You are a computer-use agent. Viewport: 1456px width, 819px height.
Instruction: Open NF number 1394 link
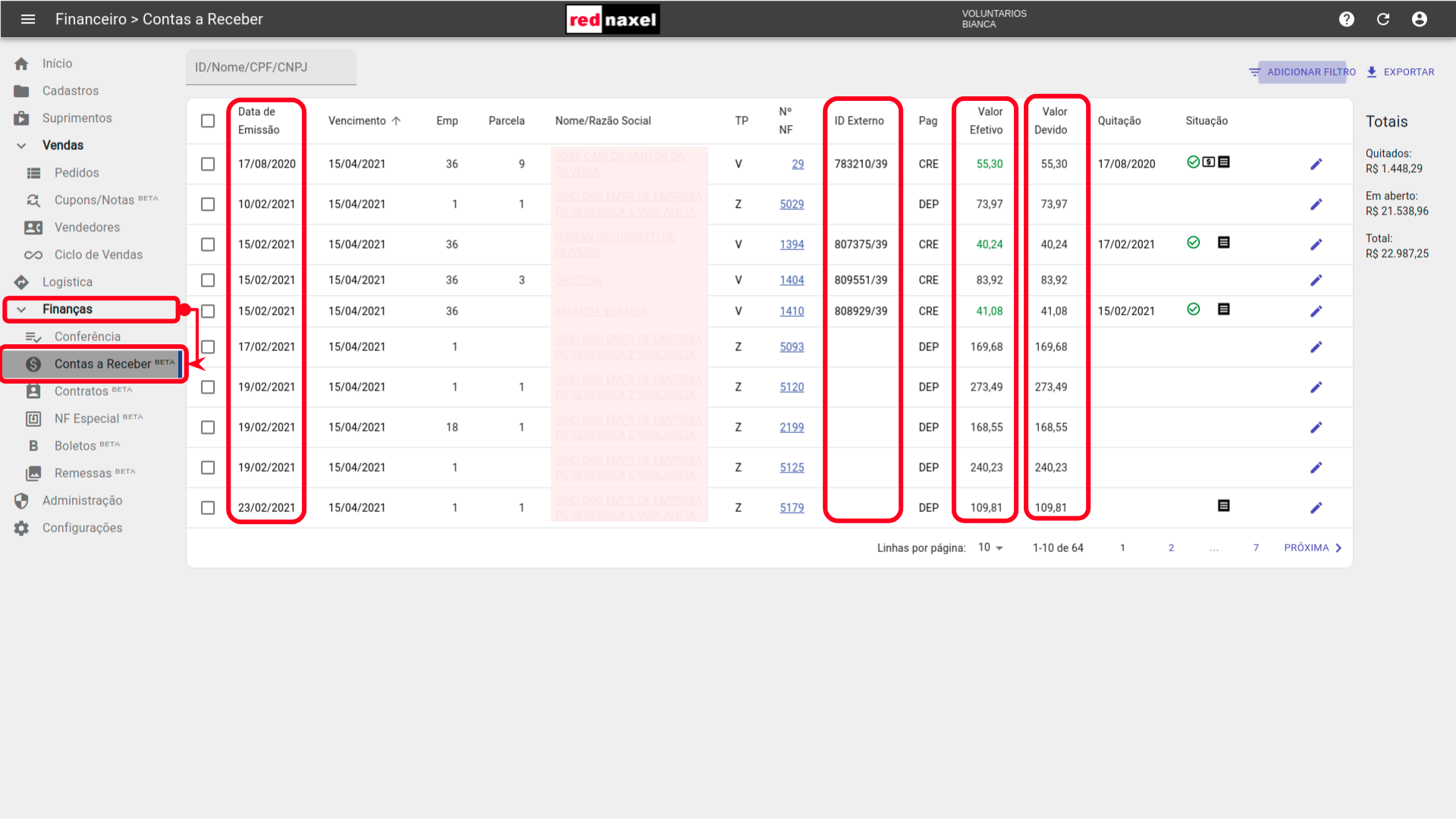(x=792, y=244)
